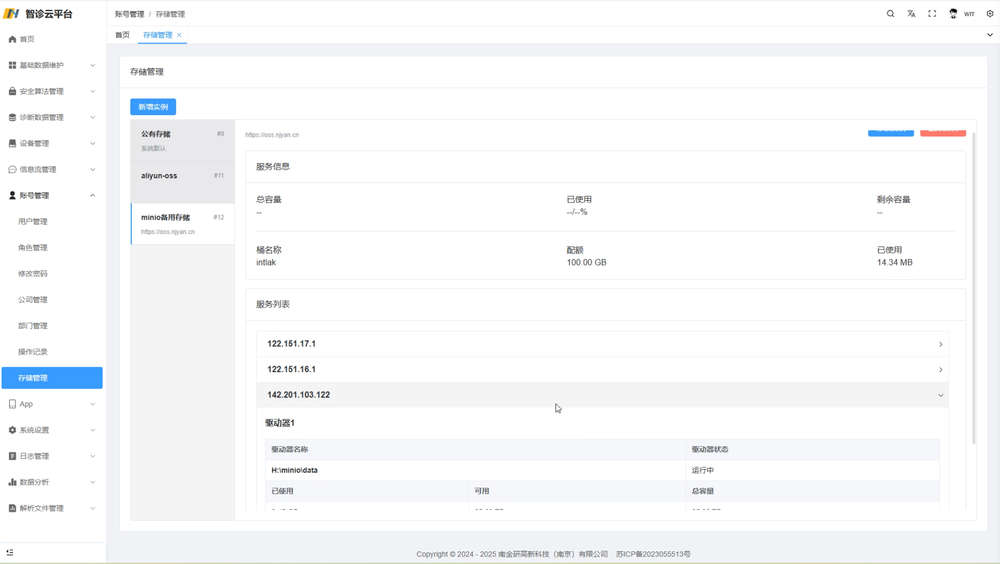Click the 新增实例 button
The image size is (1000, 564).
pos(153,107)
